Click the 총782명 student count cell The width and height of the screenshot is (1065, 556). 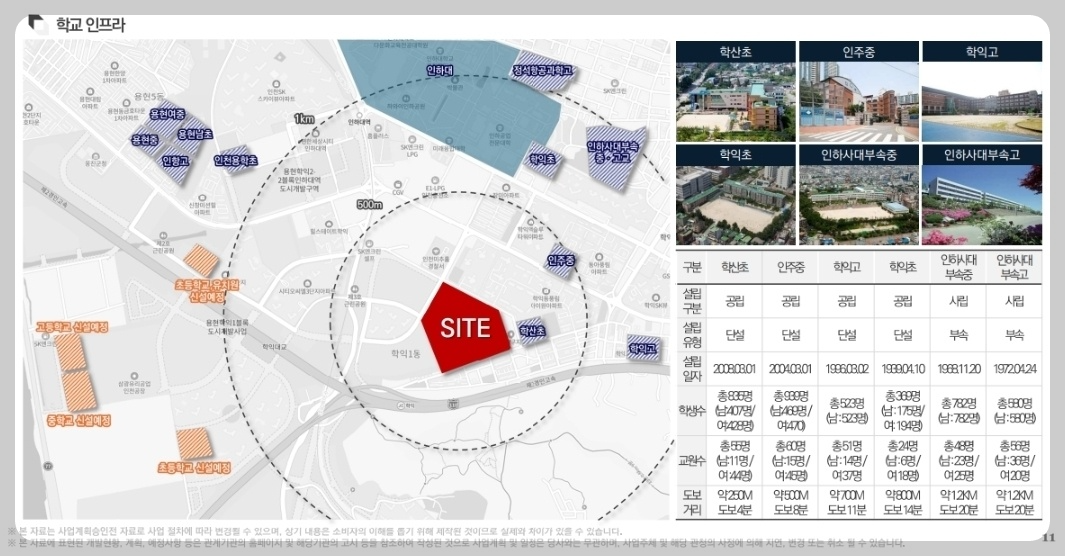click(958, 410)
